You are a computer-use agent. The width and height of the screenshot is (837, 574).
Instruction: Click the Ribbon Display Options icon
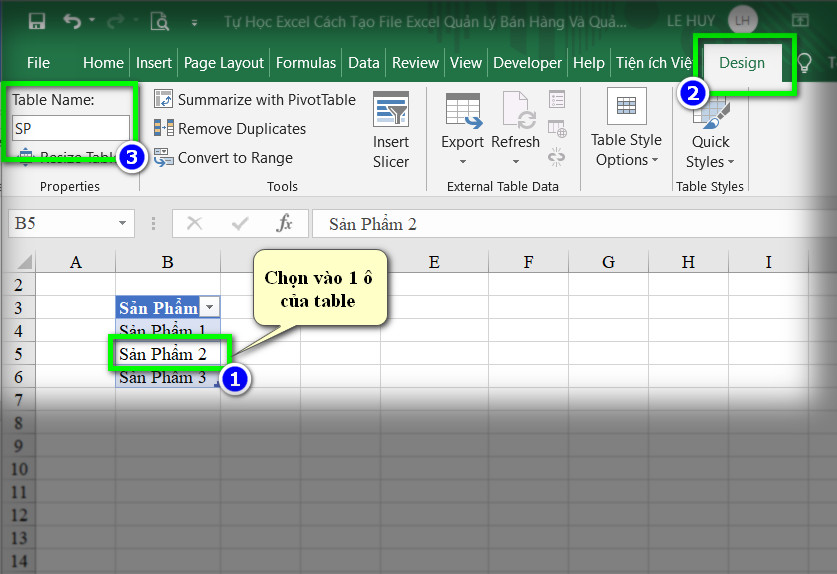800,21
